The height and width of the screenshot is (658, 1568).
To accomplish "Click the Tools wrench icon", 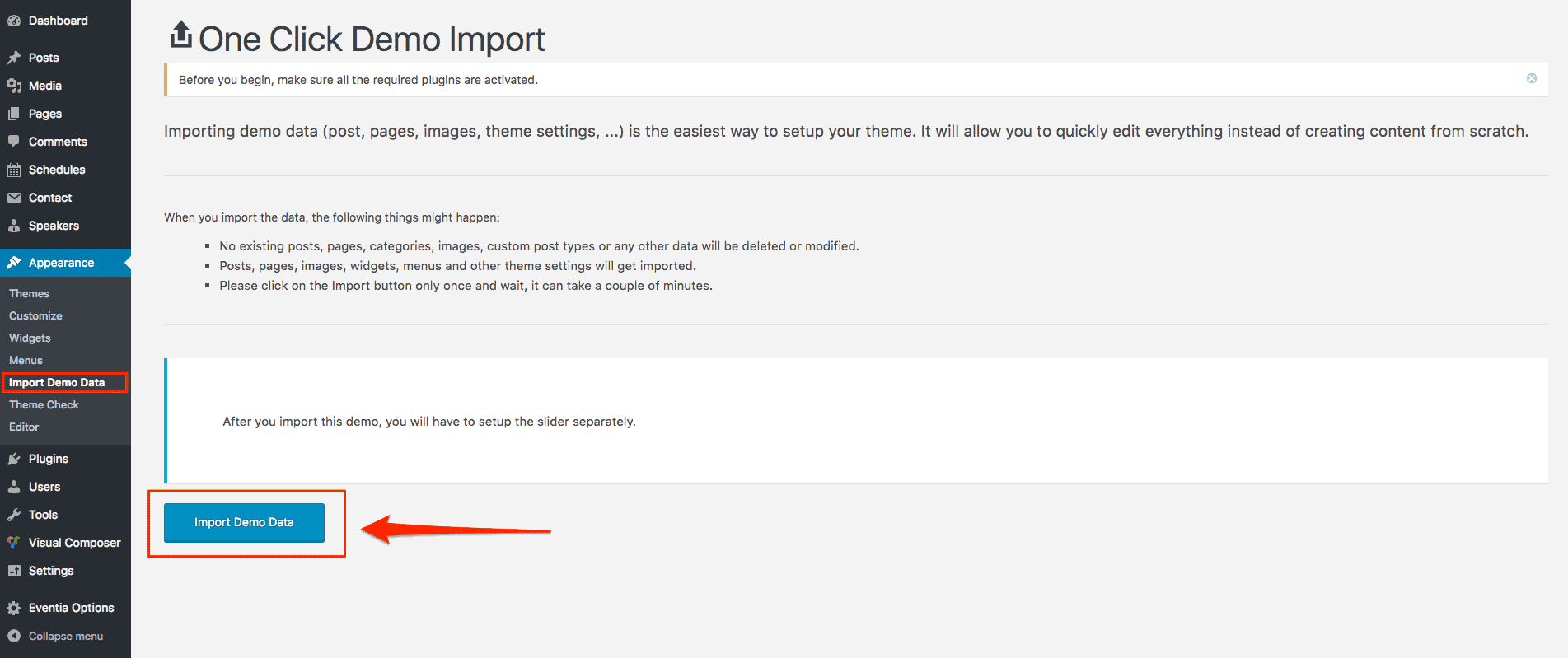I will (14, 515).
